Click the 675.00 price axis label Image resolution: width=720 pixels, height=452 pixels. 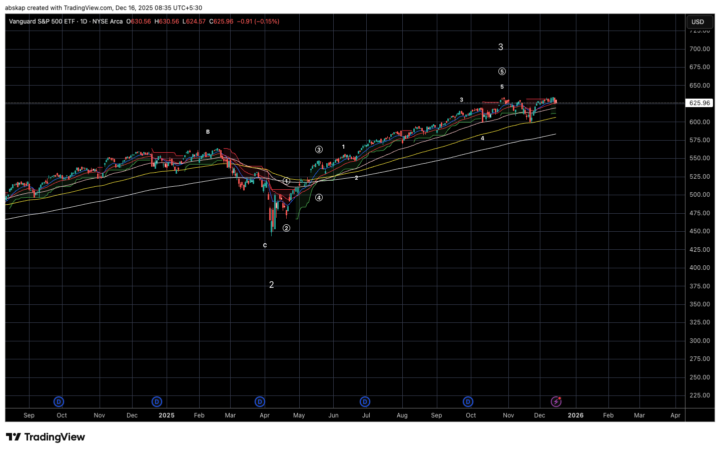(700, 67)
